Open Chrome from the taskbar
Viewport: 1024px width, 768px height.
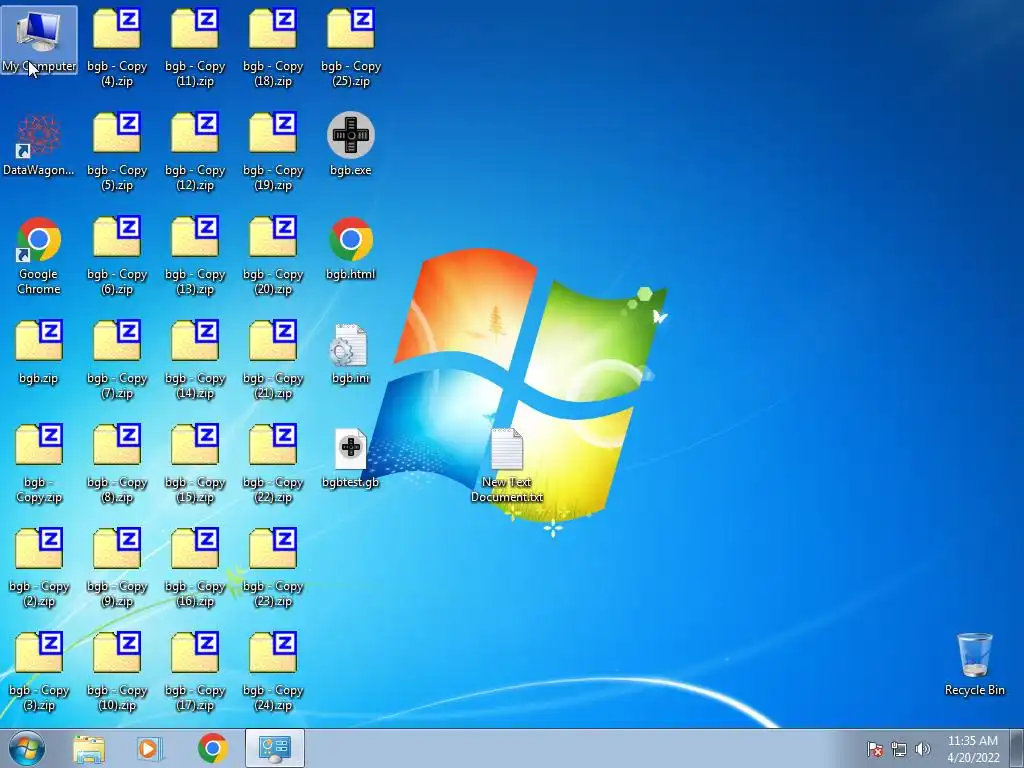coord(212,748)
